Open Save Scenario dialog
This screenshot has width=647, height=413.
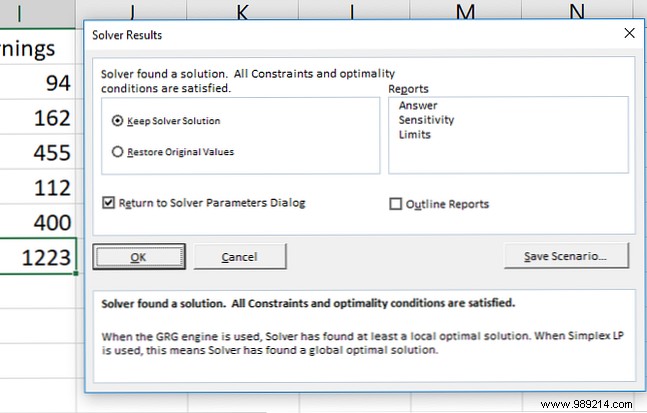coord(566,256)
